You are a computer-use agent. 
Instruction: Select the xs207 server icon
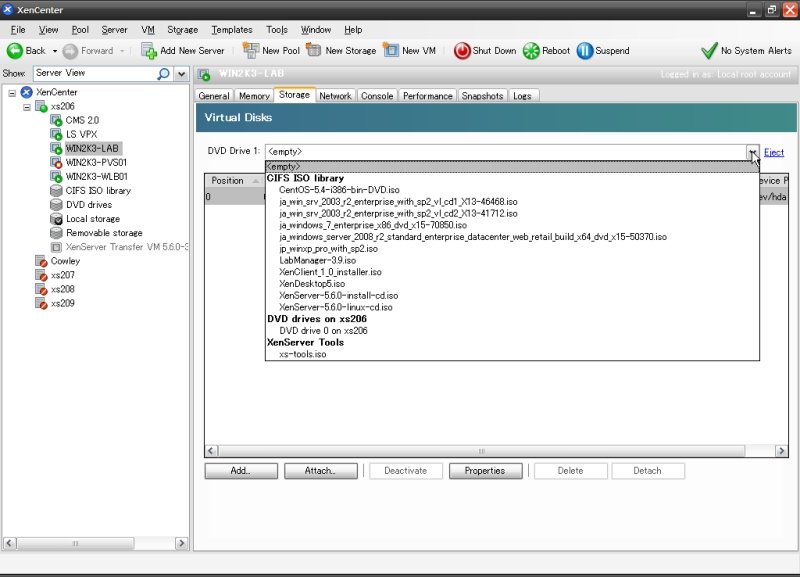tap(41, 275)
